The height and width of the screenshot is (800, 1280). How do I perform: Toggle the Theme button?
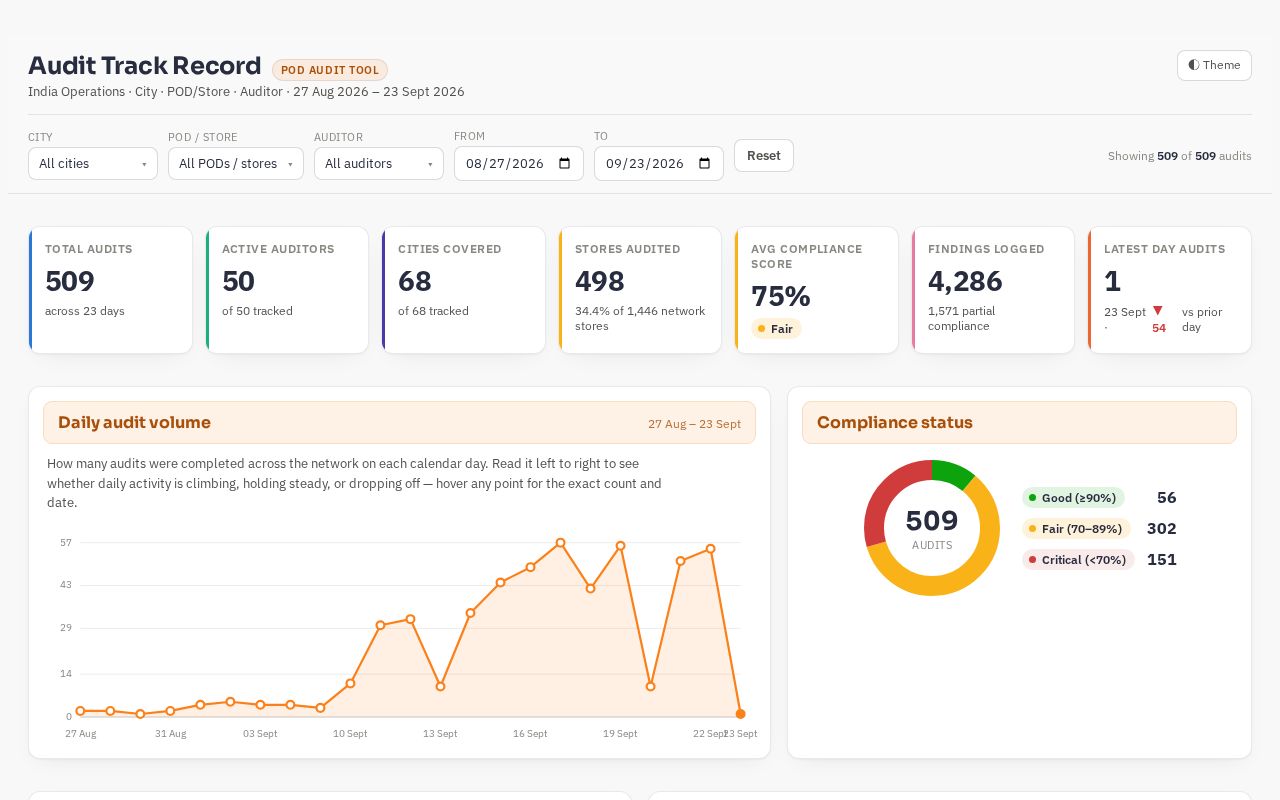(1214, 65)
